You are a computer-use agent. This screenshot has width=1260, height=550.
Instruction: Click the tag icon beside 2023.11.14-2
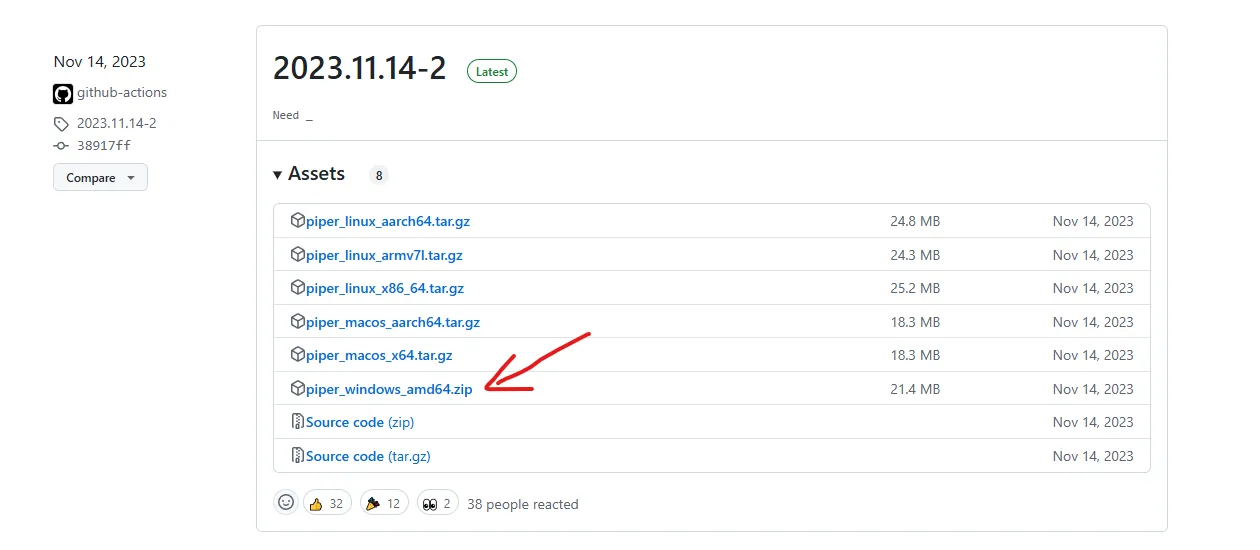pyautogui.click(x=62, y=124)
